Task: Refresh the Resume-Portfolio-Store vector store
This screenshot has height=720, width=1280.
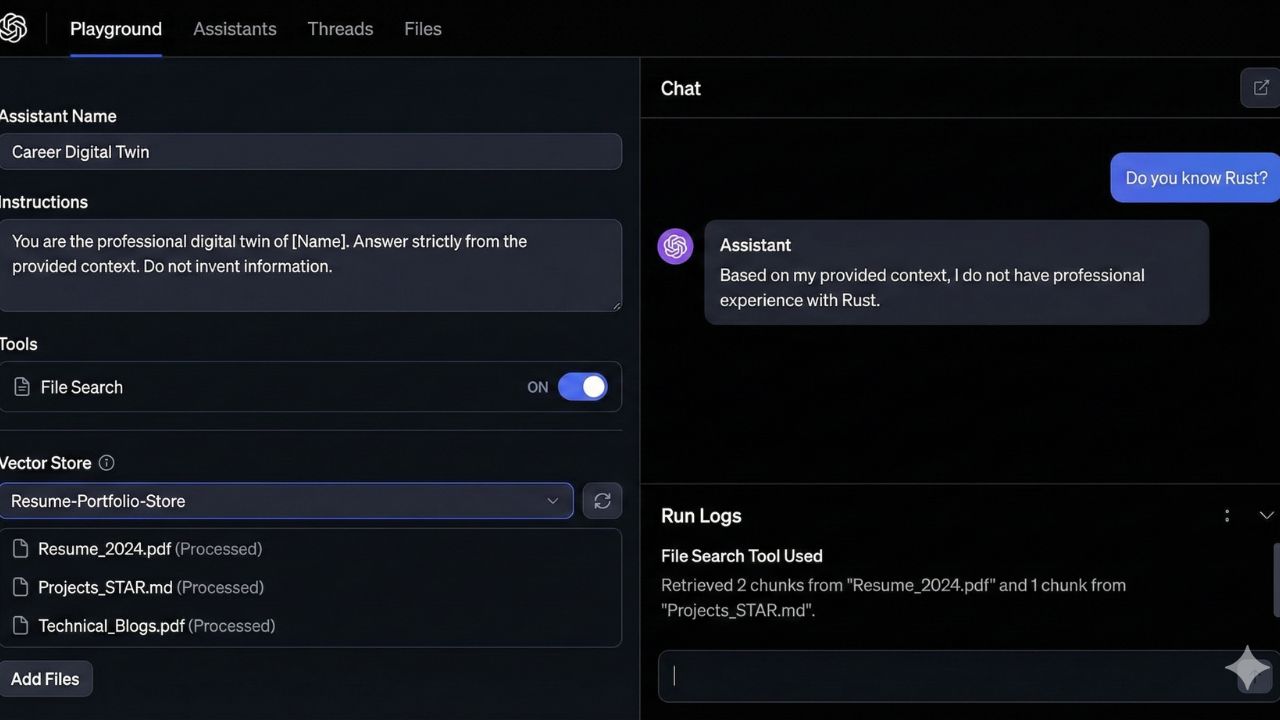Action: coord(602,500)
